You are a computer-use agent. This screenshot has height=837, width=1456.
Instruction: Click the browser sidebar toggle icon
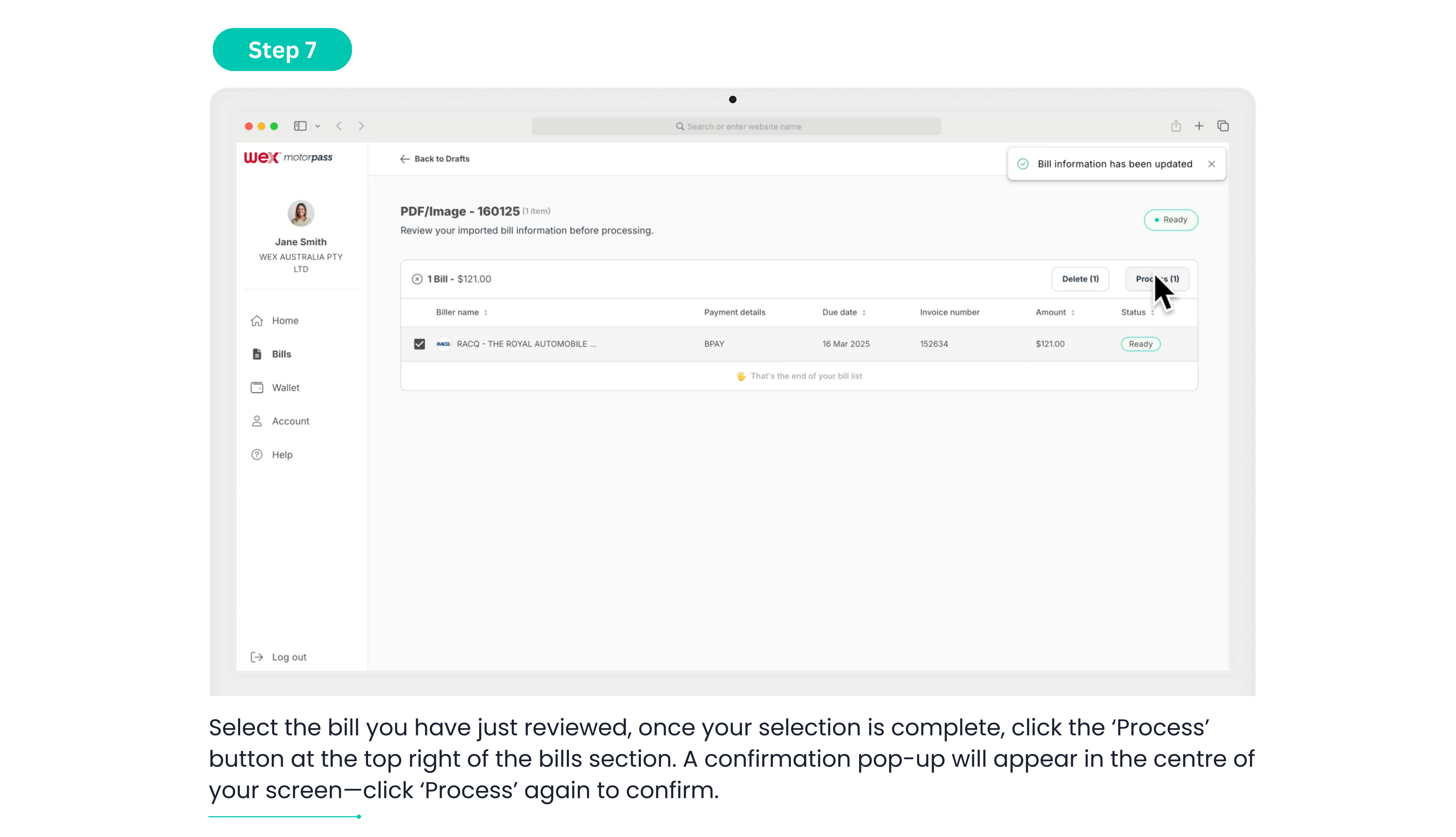point(300,126)
